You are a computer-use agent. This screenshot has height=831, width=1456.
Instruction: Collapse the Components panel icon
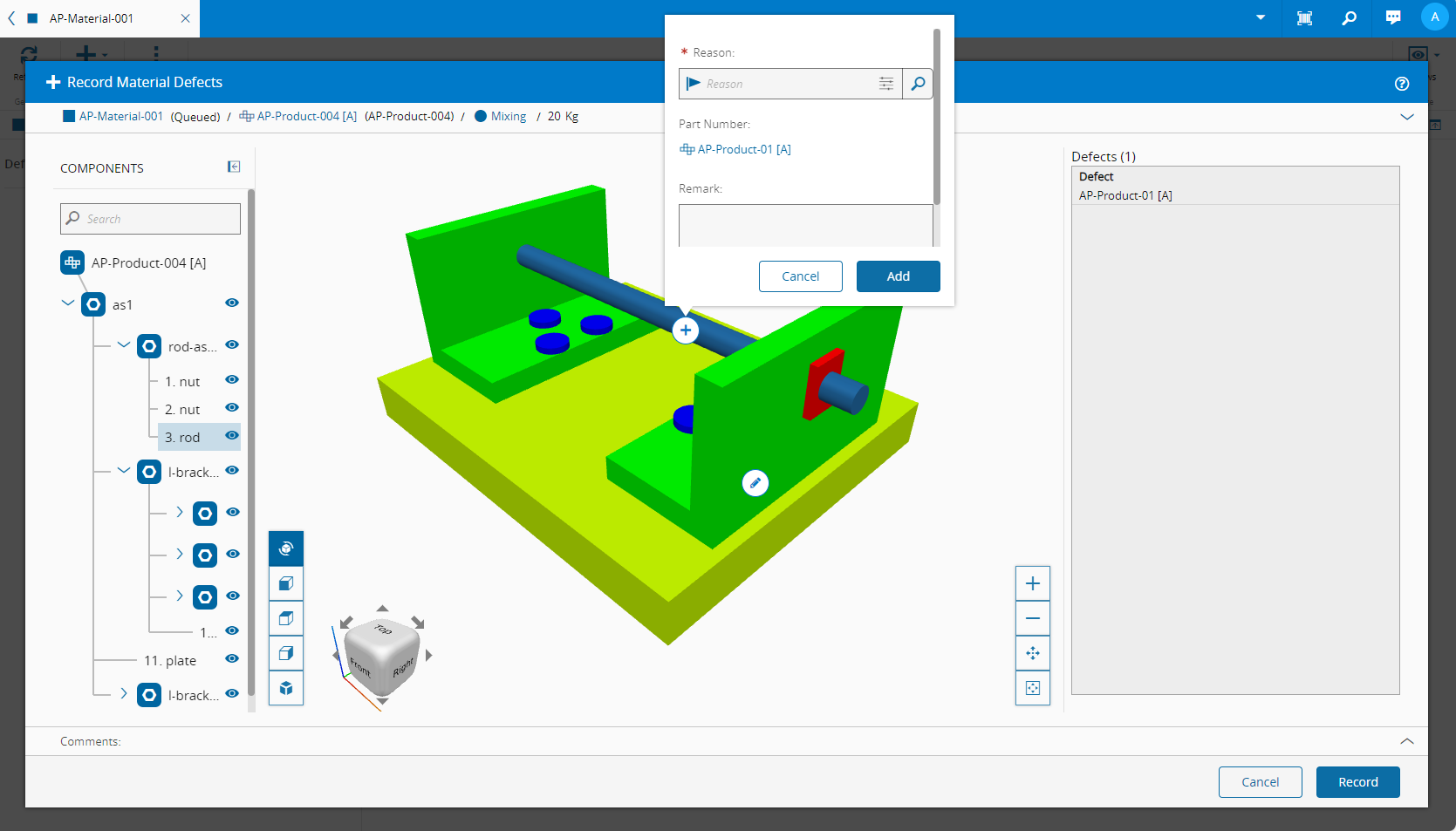pyautogui.click(x=234, y=167)
